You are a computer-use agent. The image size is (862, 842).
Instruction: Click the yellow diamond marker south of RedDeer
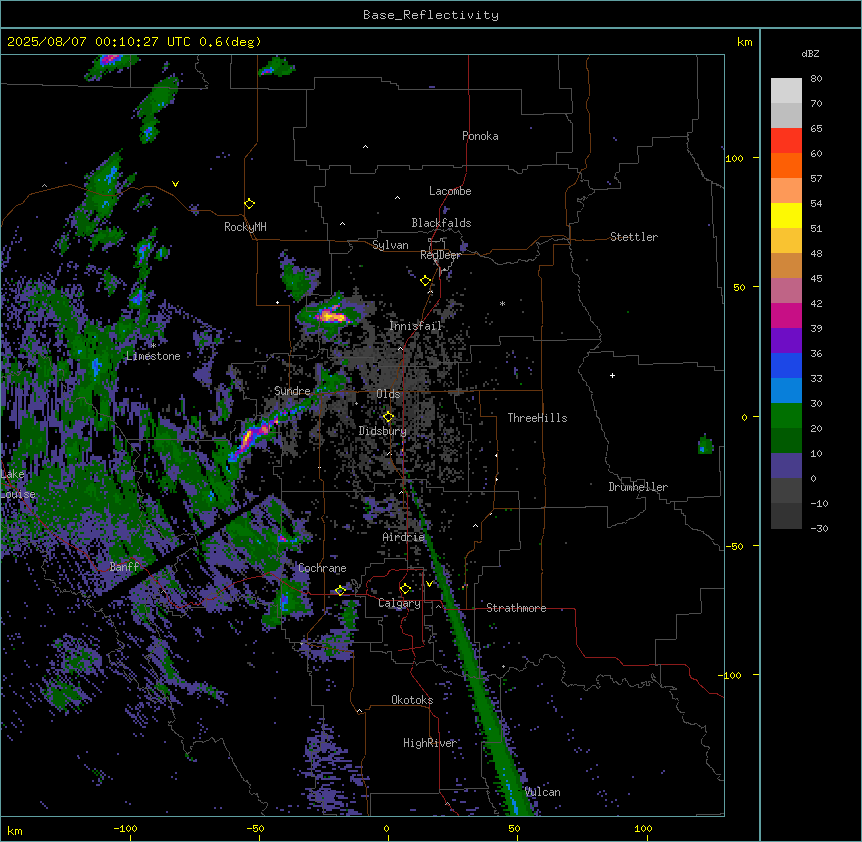(425, 281)
